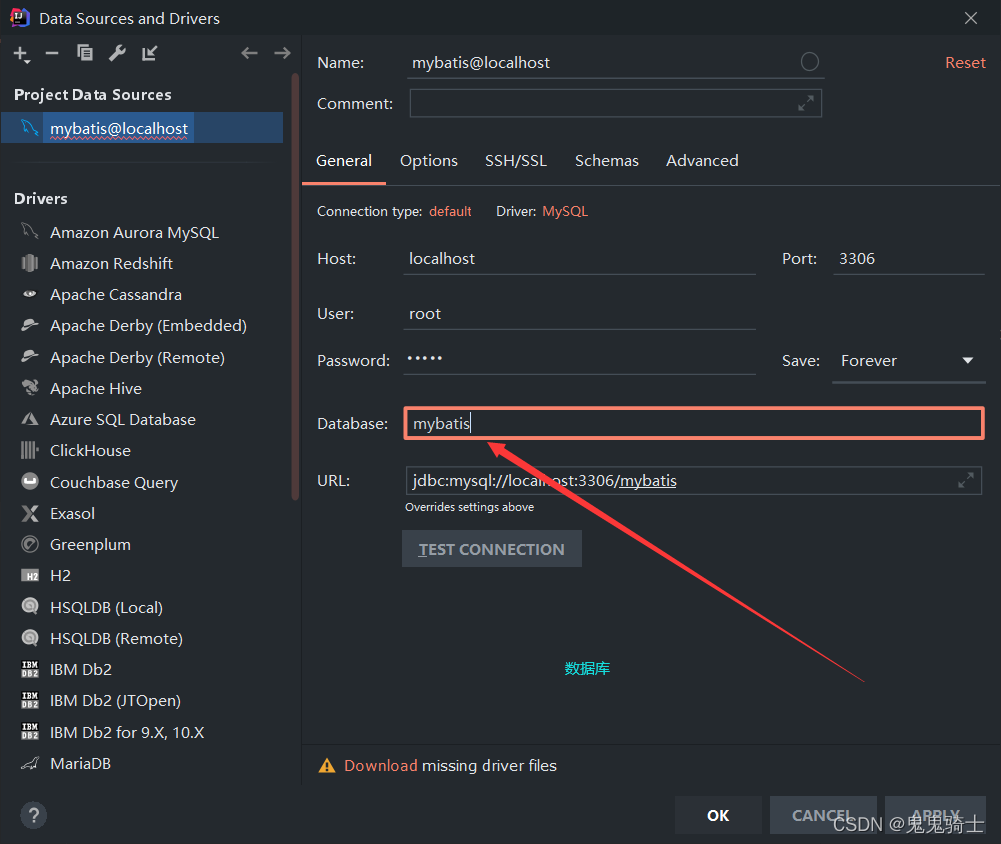This screenshot has width=1001, height=844.
Task: Expand the Comment field editor
Action: click(806, 103)
